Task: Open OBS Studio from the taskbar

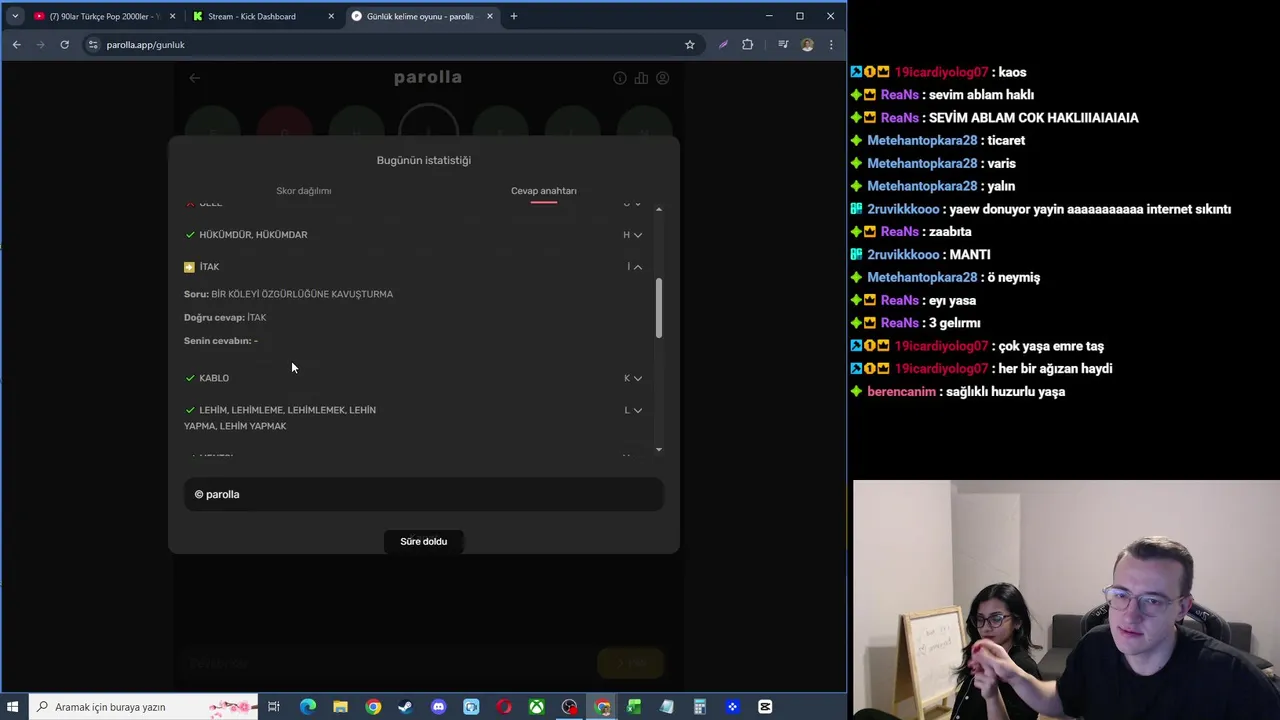Action: (x=569, y=707)
